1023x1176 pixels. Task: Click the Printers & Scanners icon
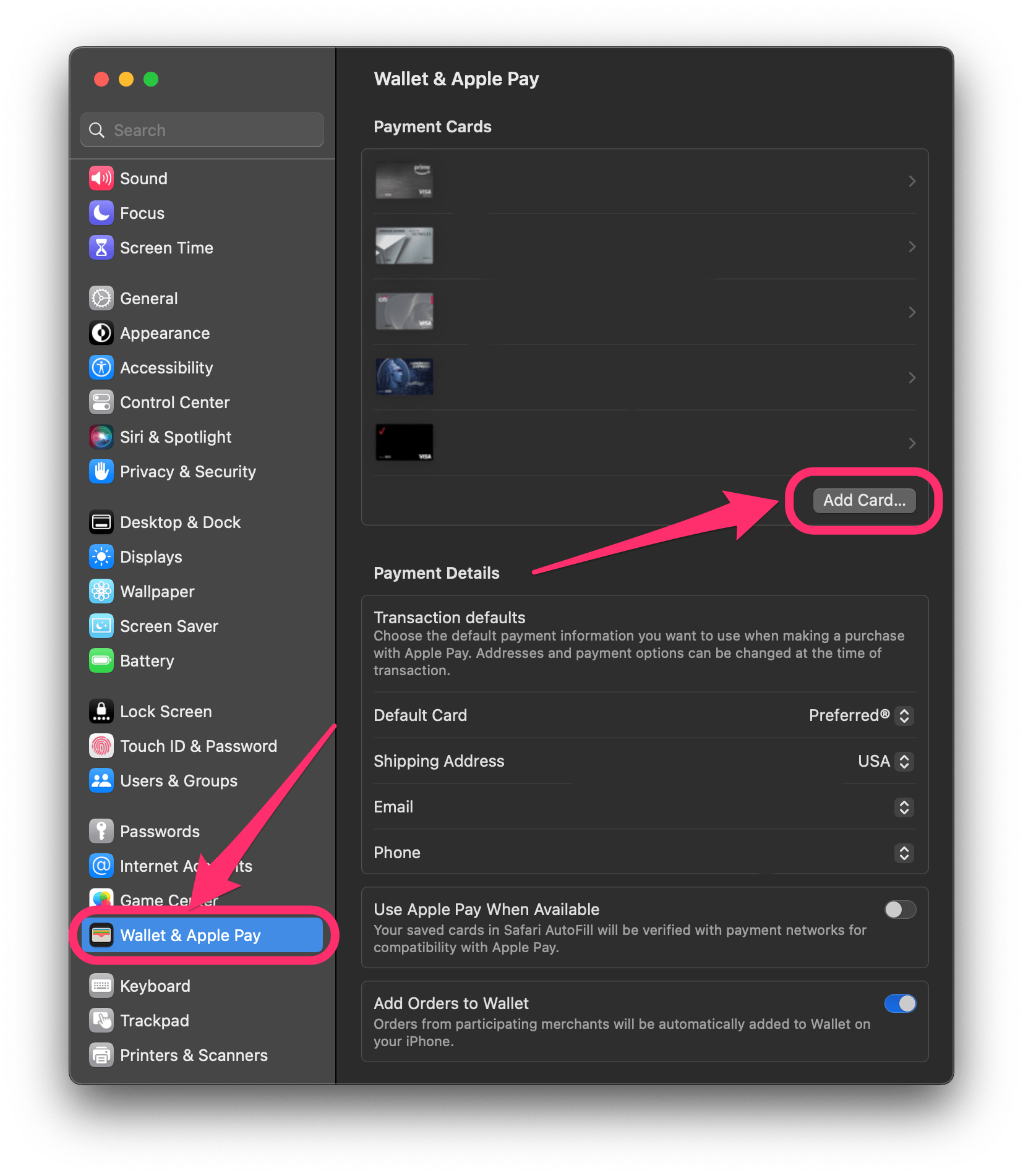click(101, 1055)
